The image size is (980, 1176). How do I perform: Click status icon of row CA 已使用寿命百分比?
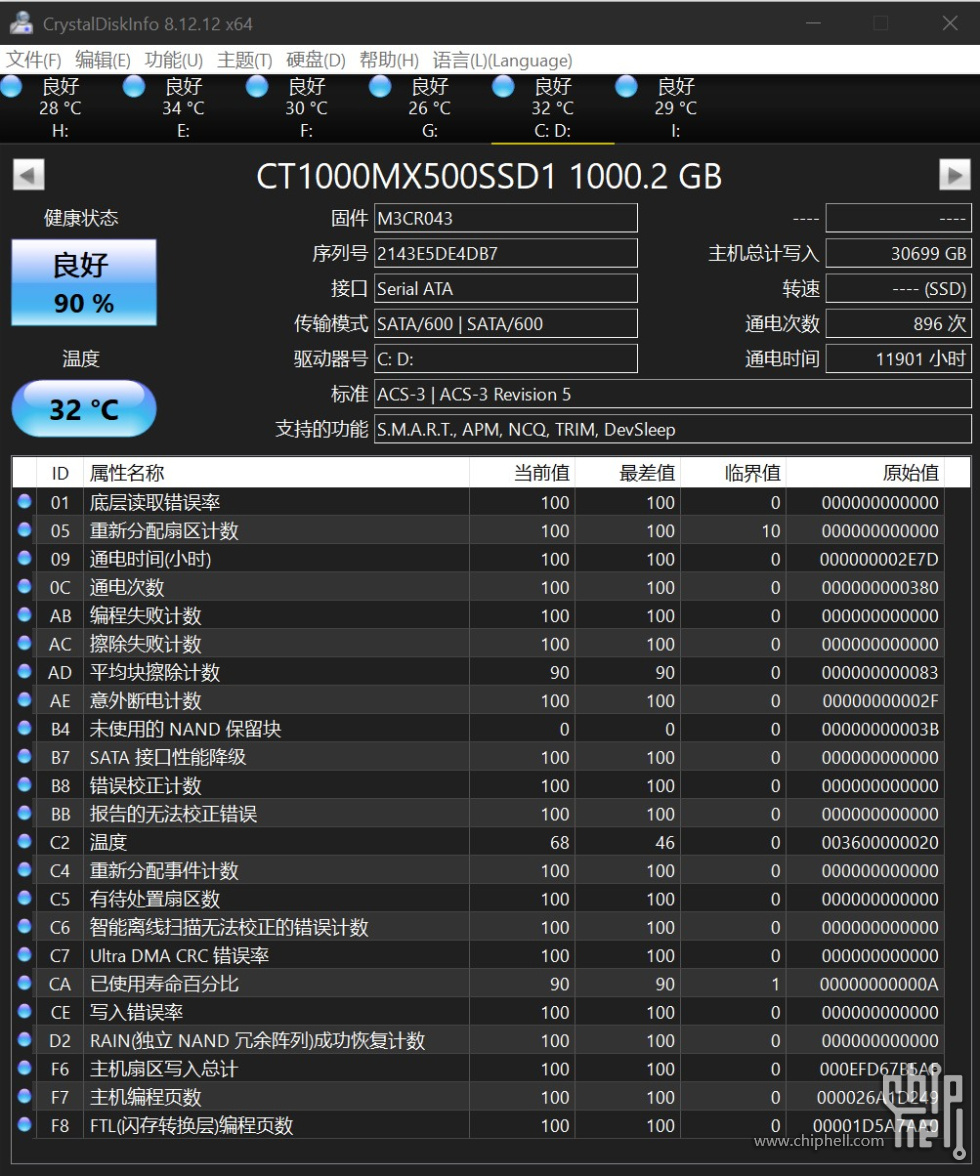pos(25,982)
